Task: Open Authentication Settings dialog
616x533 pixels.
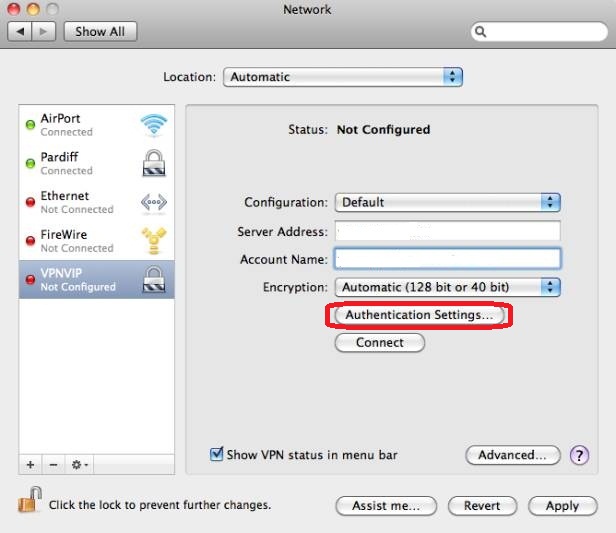Action: coord(419,315)
